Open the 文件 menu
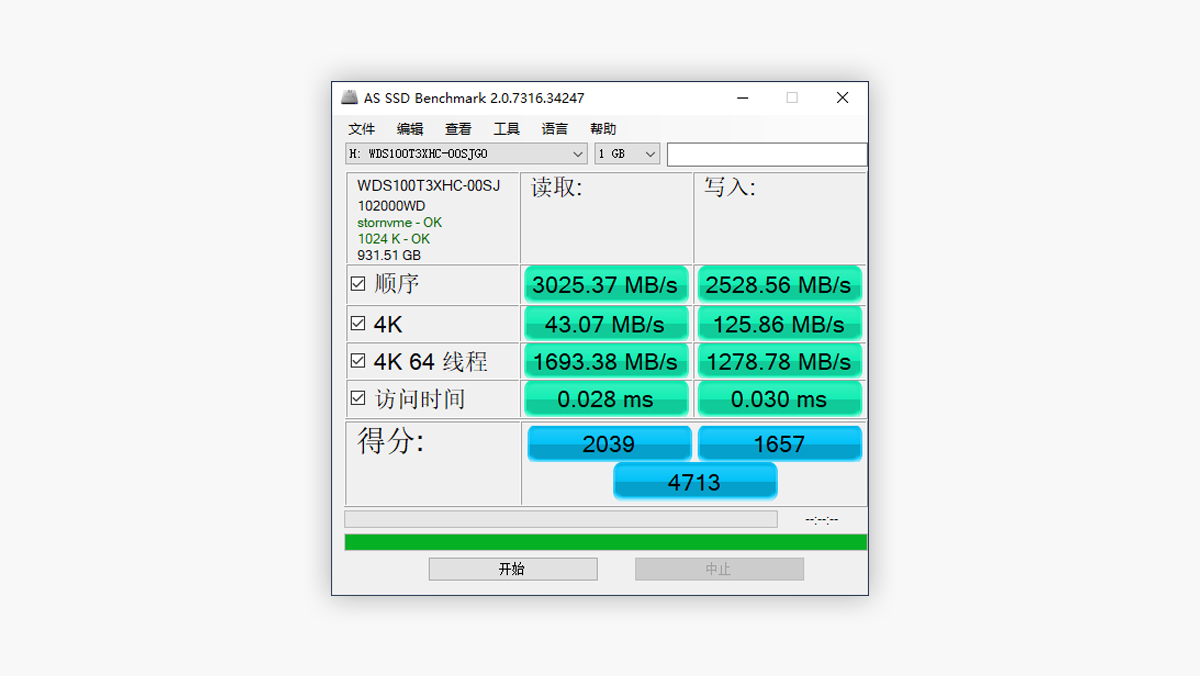The image size is (1200, 676). [x=362, y=129]
